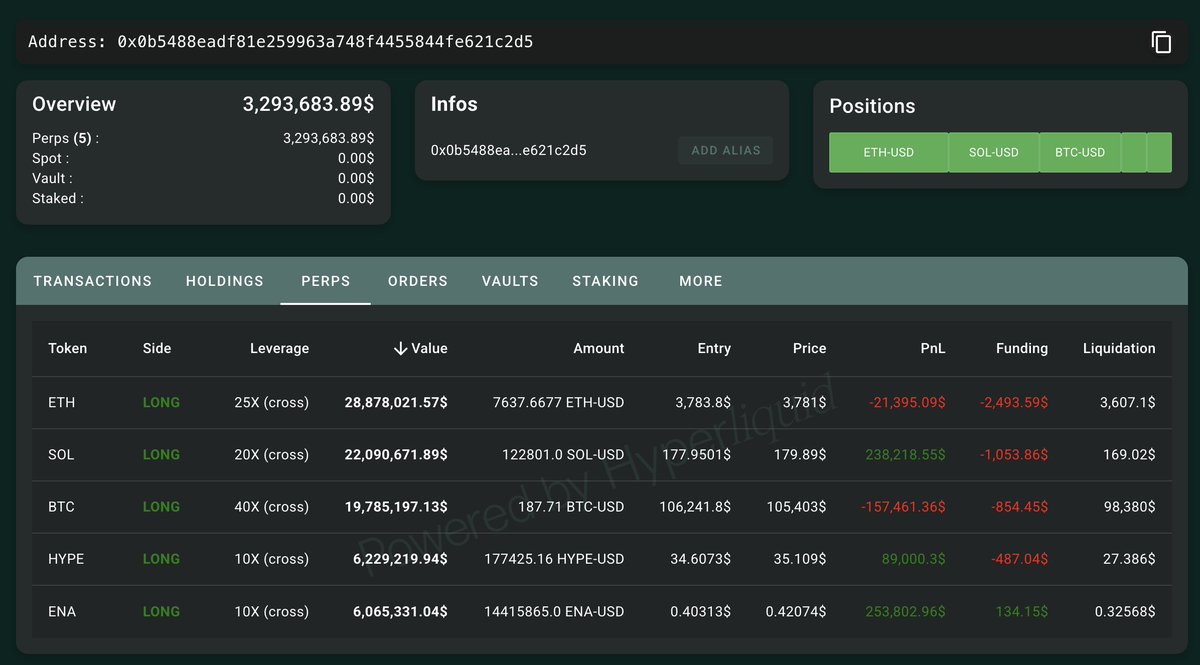Open the STAKING tab
Viewport: 1200px width, 665px height.
click(606, 281)
